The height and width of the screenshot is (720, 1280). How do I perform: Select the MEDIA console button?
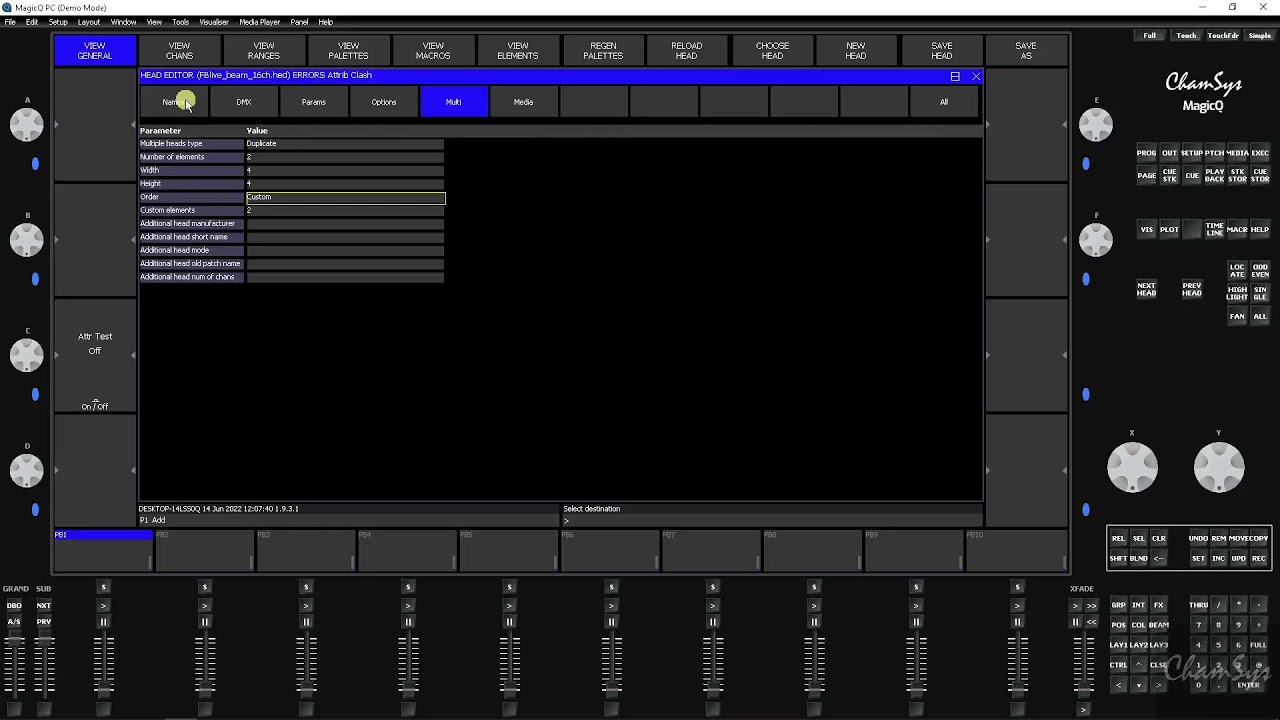point(1237,153)
